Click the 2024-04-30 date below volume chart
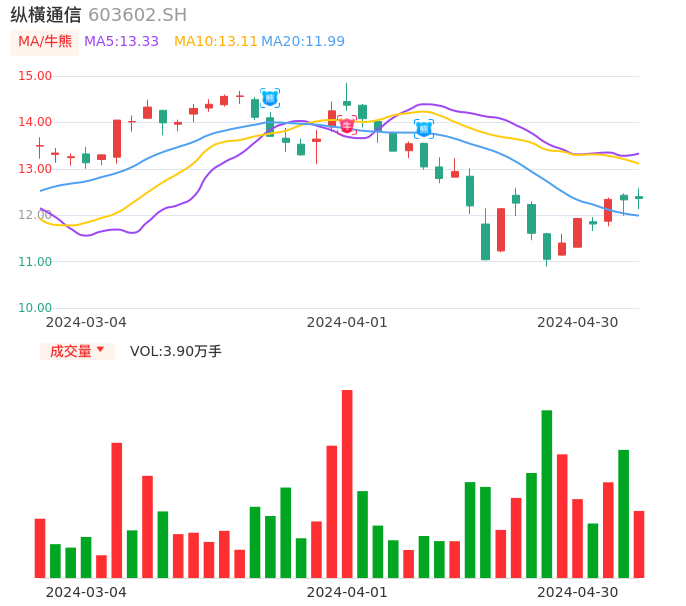 (578, 592)
